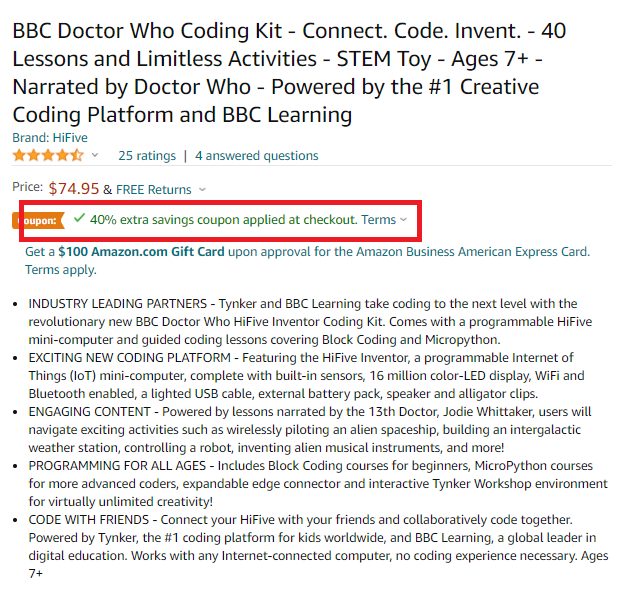Expand the rating breakdown chevron beside the stars

pyautogui.click(x=95, y=155)
